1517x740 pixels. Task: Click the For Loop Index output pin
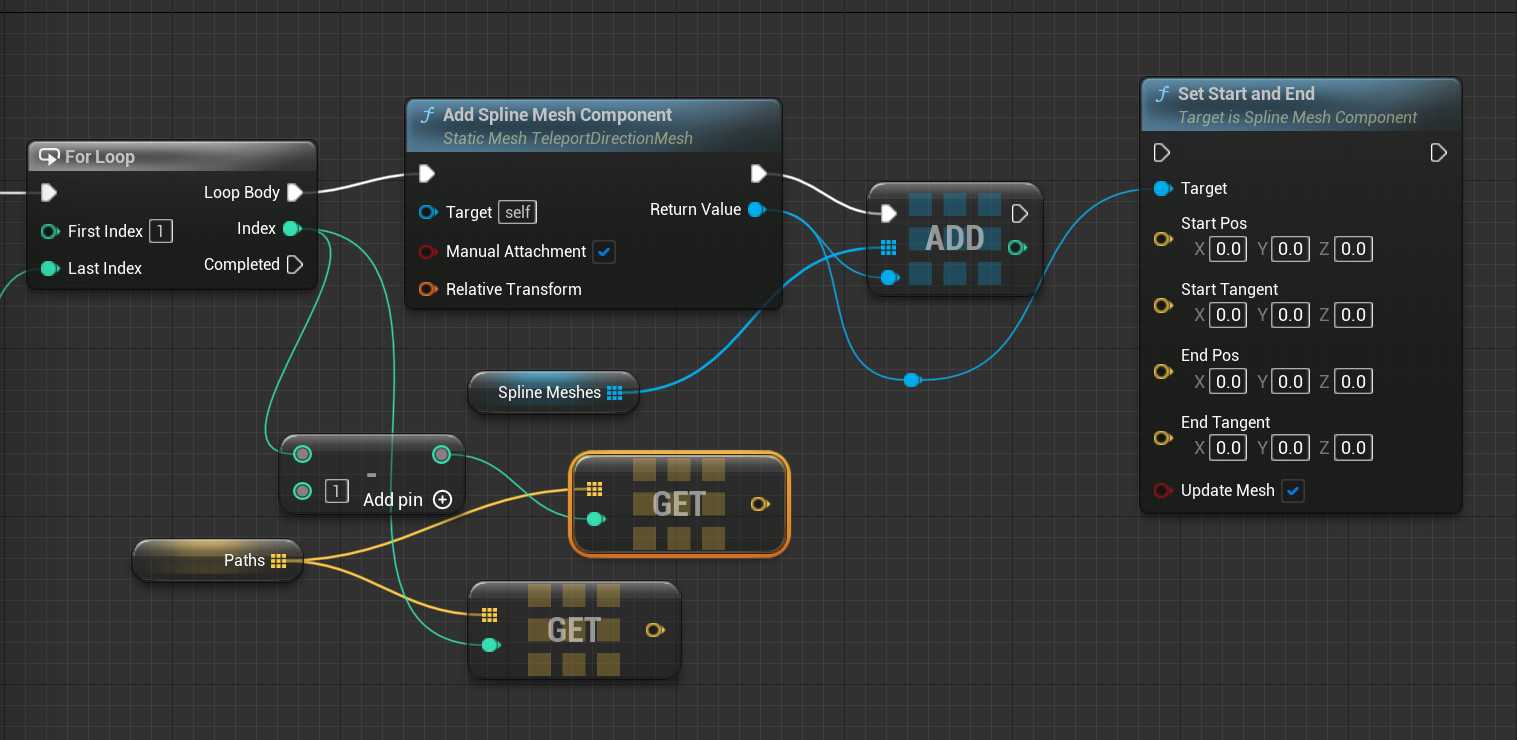click(x=291, y=229)
